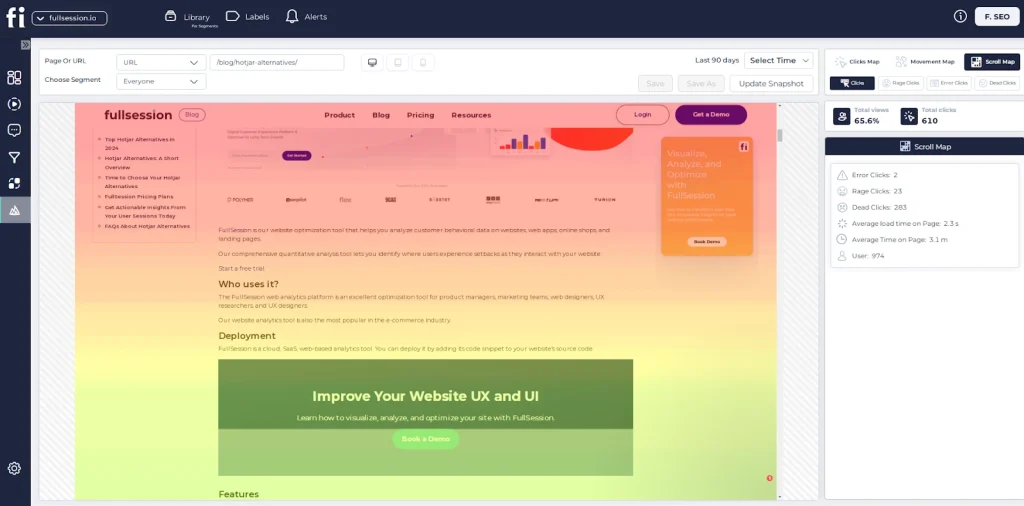Click the Total clicks cursor icon
This screenshot has height=506, width=1024.
point(909,117)
